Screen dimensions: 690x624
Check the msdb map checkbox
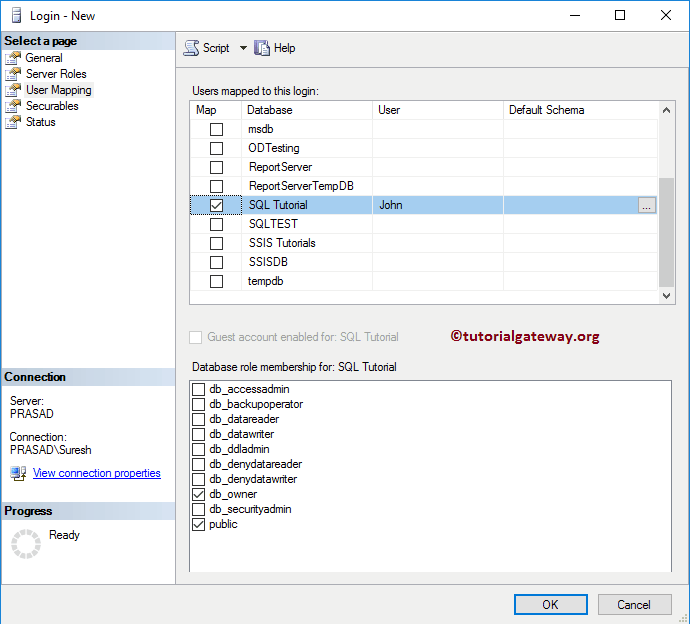pyautogui.click(x=216, y=129)
